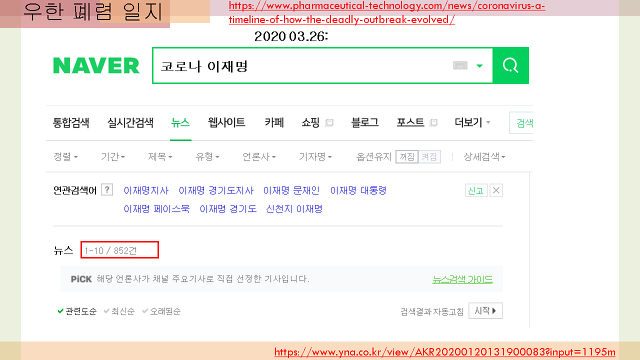This screenshot has width=640, height=360.
Task: Open the pharmaceutical-technology.com timeline link
Action: coord(387,13)
